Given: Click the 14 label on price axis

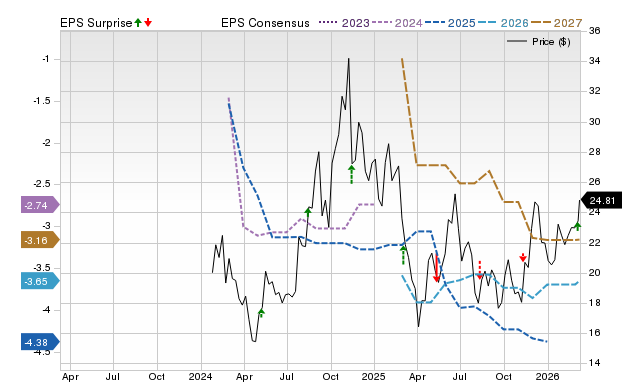Looking at the screenshot, I should click(594, 362).
